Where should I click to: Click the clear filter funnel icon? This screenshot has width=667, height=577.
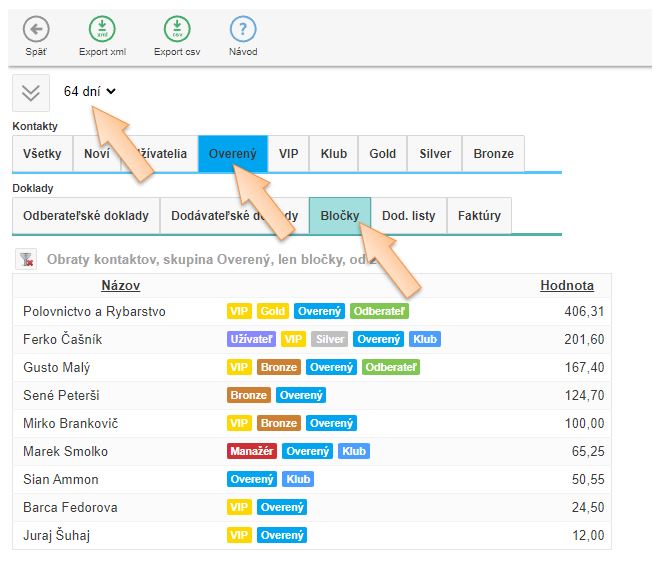[27, 260]
